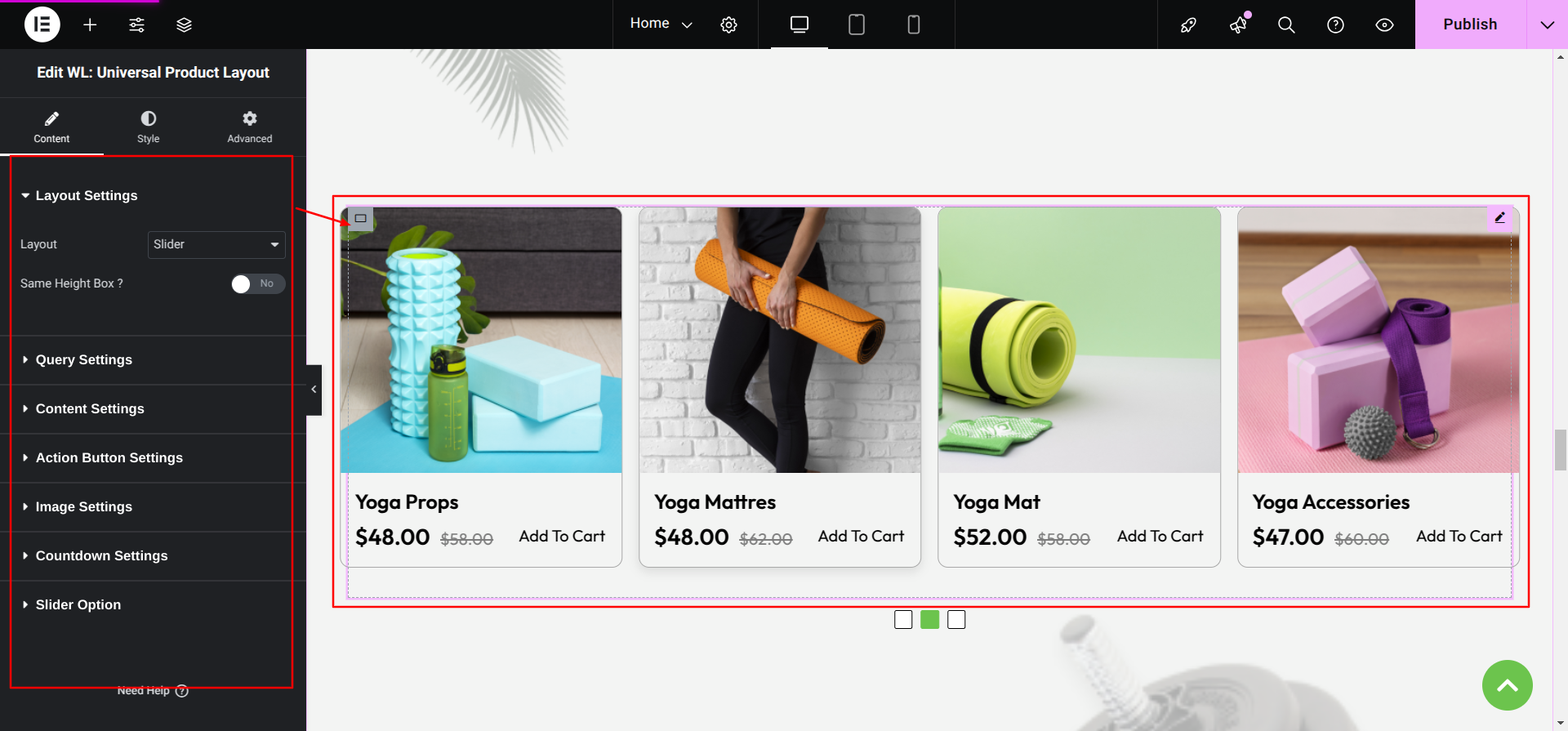The image size is (1568, 731).
Task: Add Yoga Mattres to cart
Action: (861, 536)
